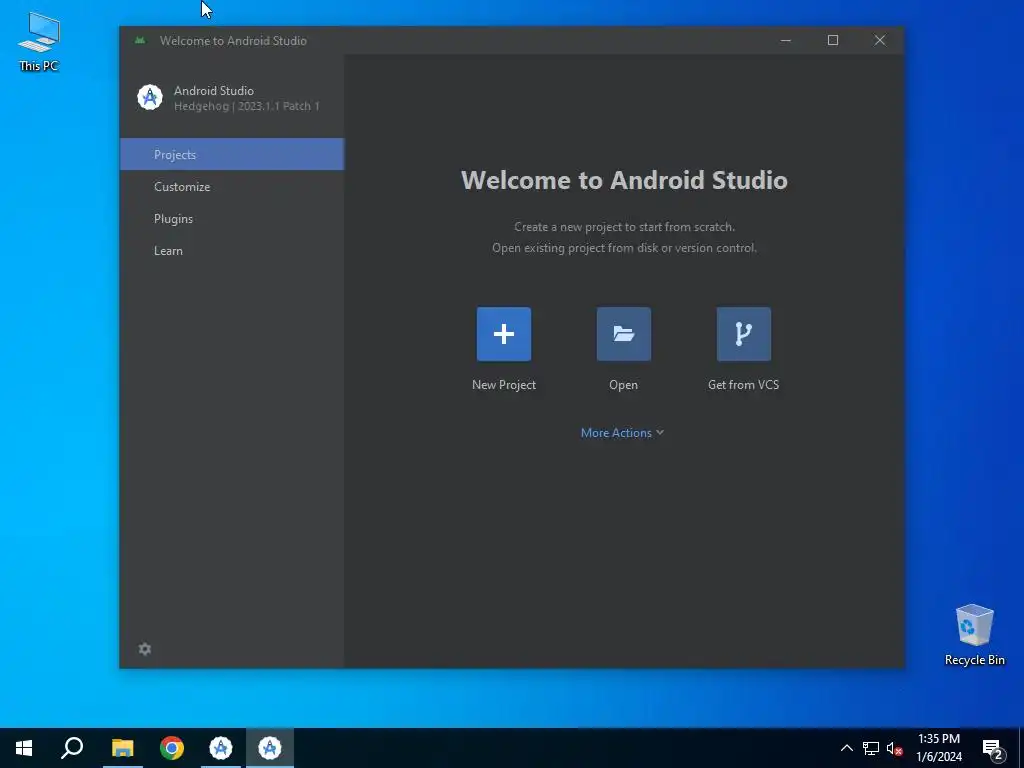This screenshot has height=768, width=1024.
Task: Open the notification center icon
Action: point(993,749)
